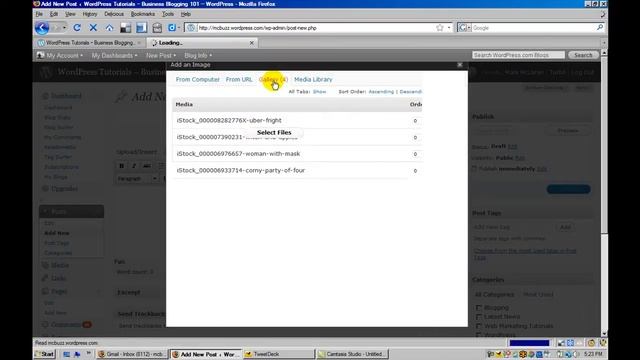
Task: Open the Camtasia Studio taskbar window
Action: pyautogui.click(x=352, y=354)
